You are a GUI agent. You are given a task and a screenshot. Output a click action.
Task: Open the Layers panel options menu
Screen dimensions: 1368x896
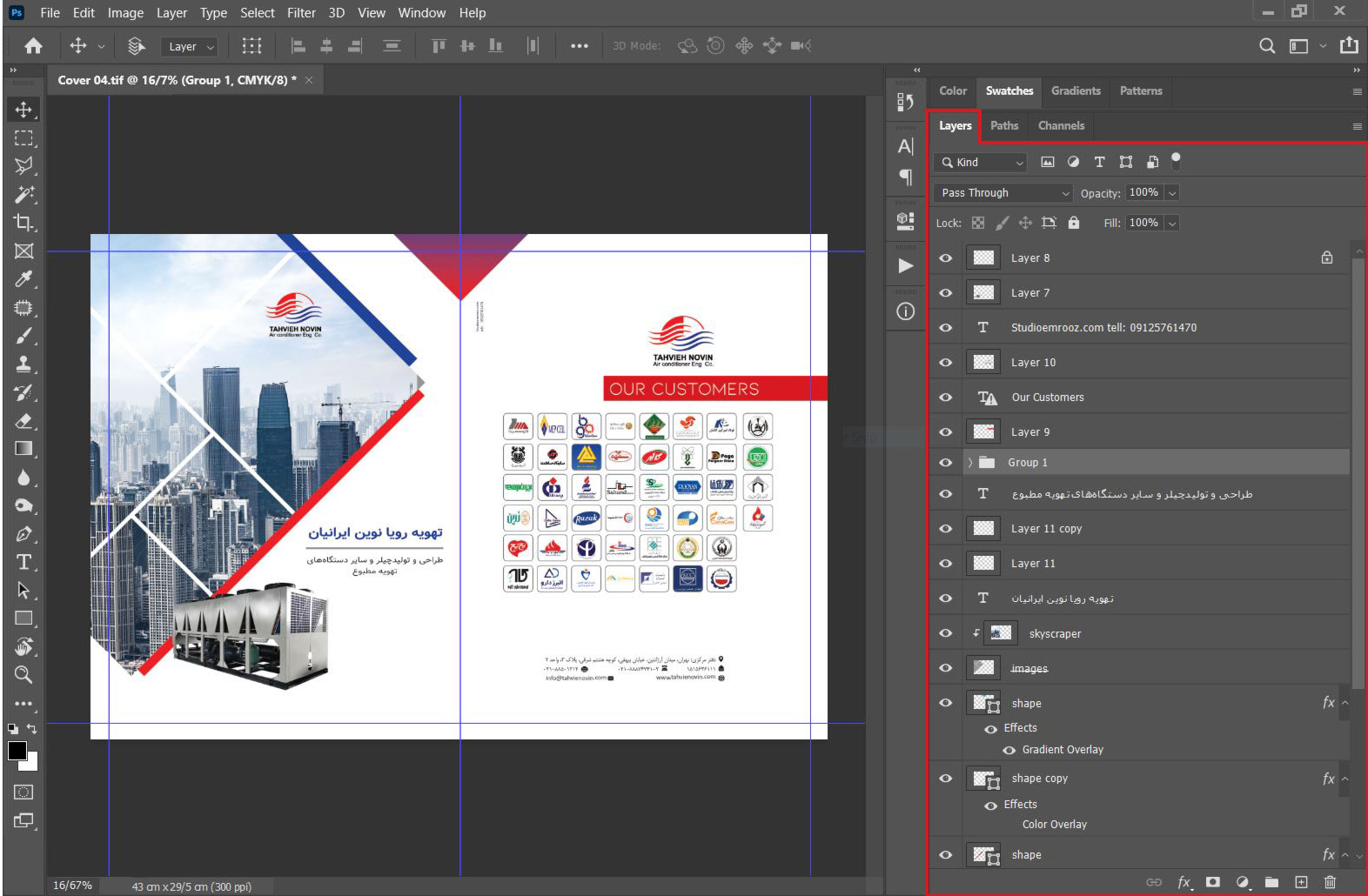[x=1357, y=126]
